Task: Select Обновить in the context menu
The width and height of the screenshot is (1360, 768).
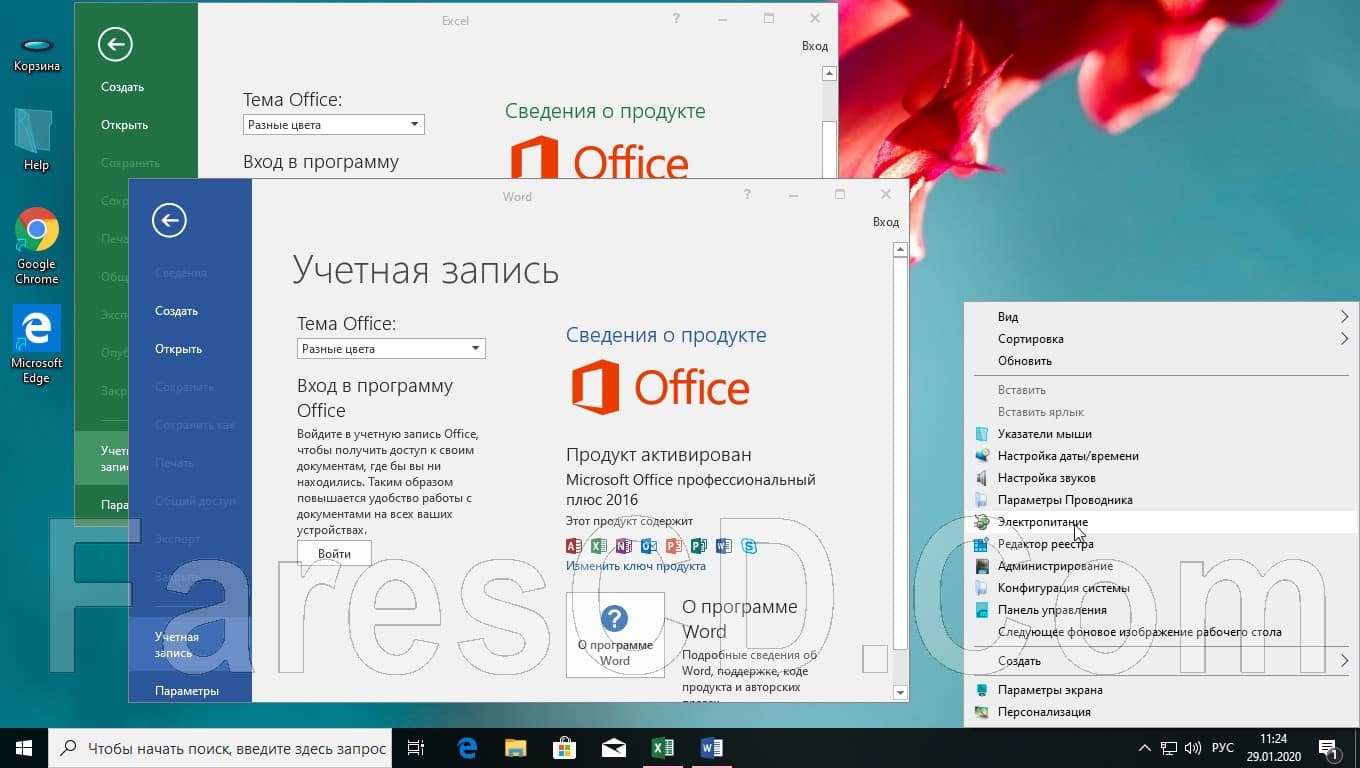Action: (1161, 361)
